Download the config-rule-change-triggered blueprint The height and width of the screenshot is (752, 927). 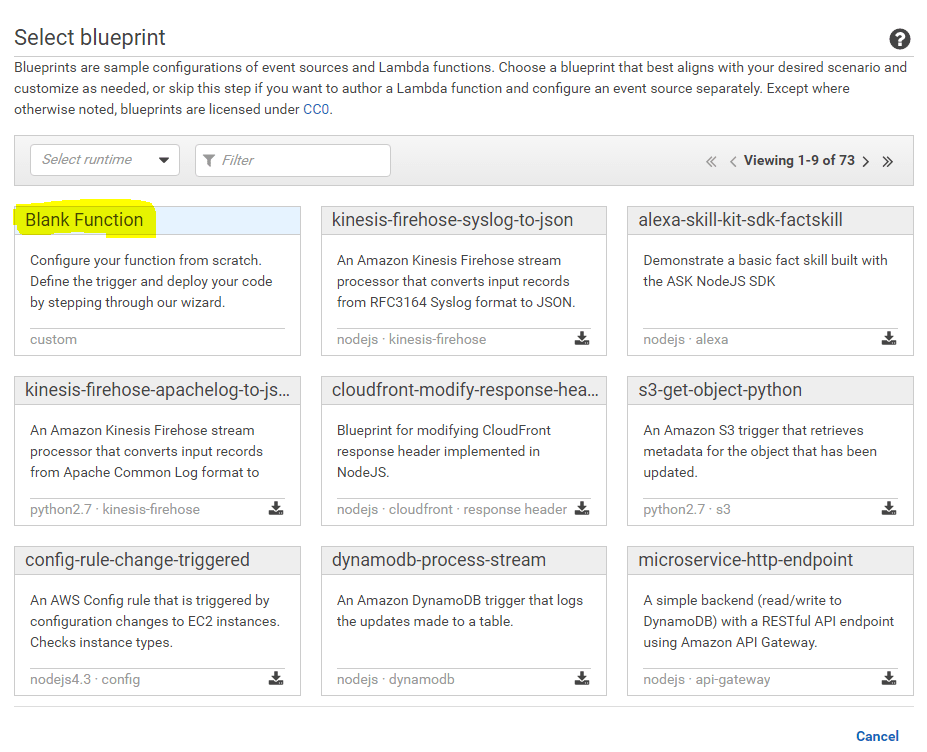pos(276,678)
